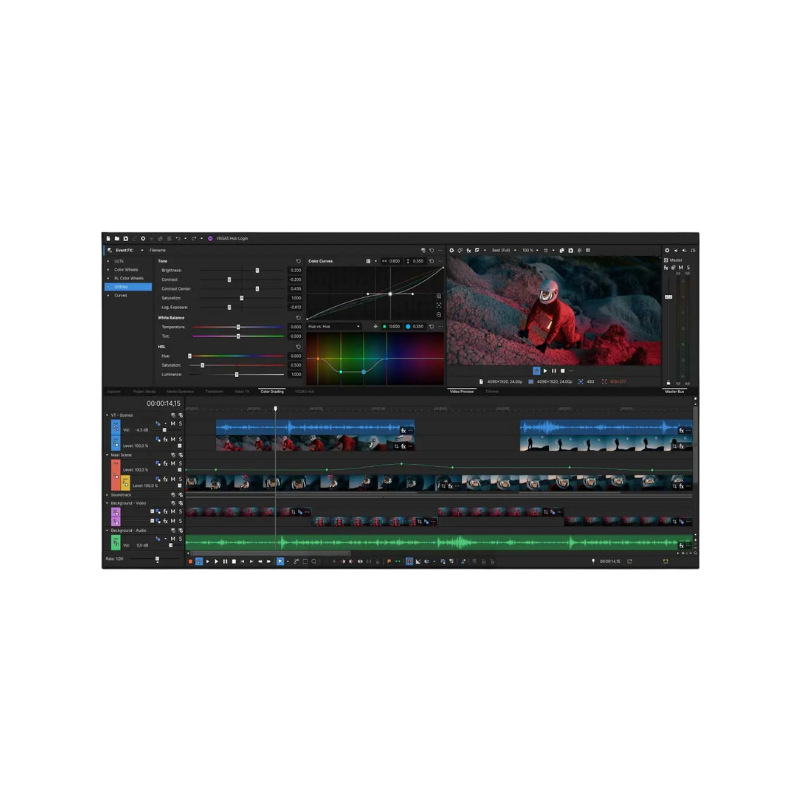Click the Temperature slider handle
Screen dimensions: 800x800
pyautogui.click(x=239, y=326)
